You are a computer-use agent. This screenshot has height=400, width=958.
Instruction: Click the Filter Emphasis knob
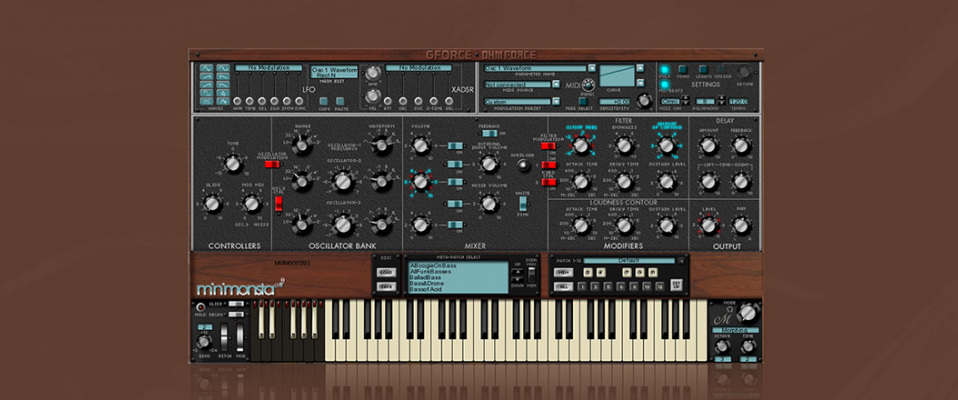tap(624, 145)
